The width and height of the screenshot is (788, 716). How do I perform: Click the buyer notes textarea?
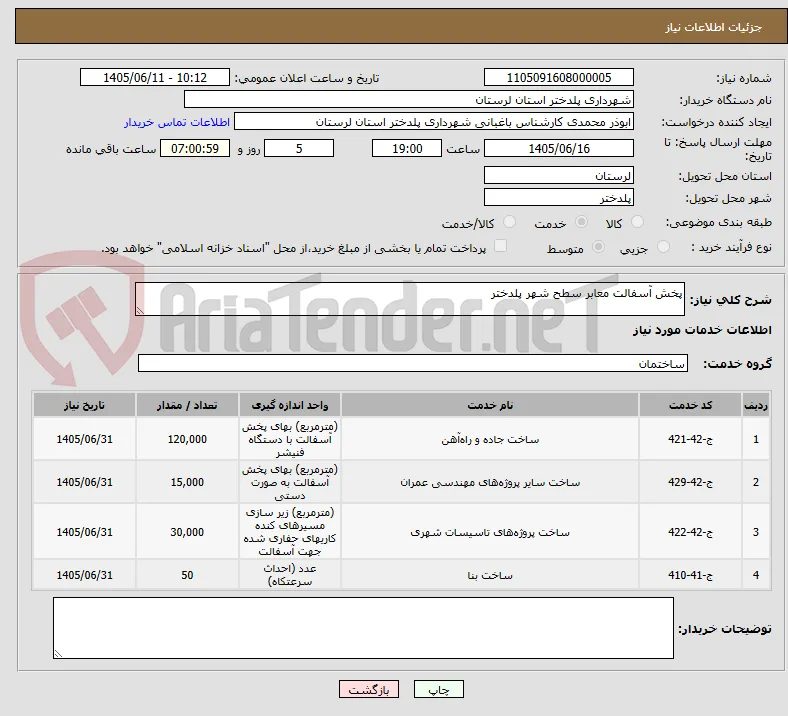363,628
